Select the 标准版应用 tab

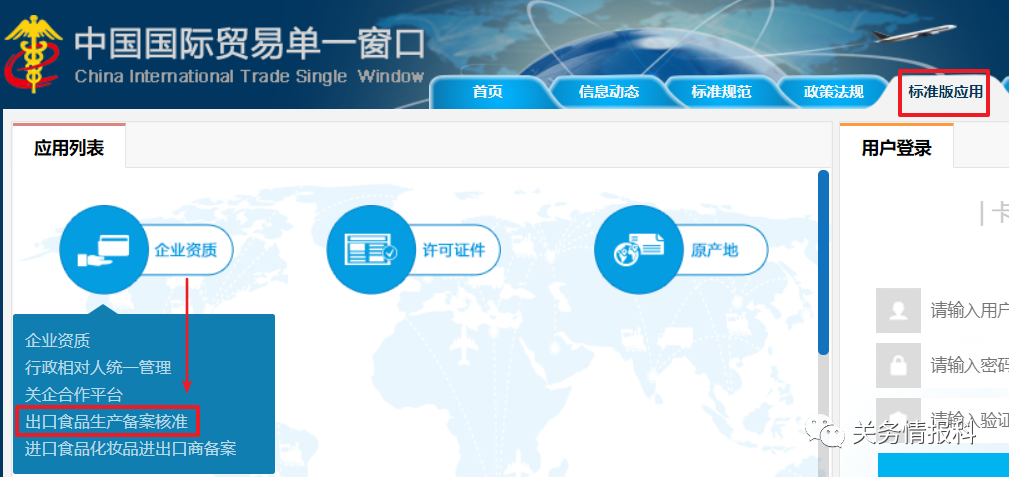[945, 92]
